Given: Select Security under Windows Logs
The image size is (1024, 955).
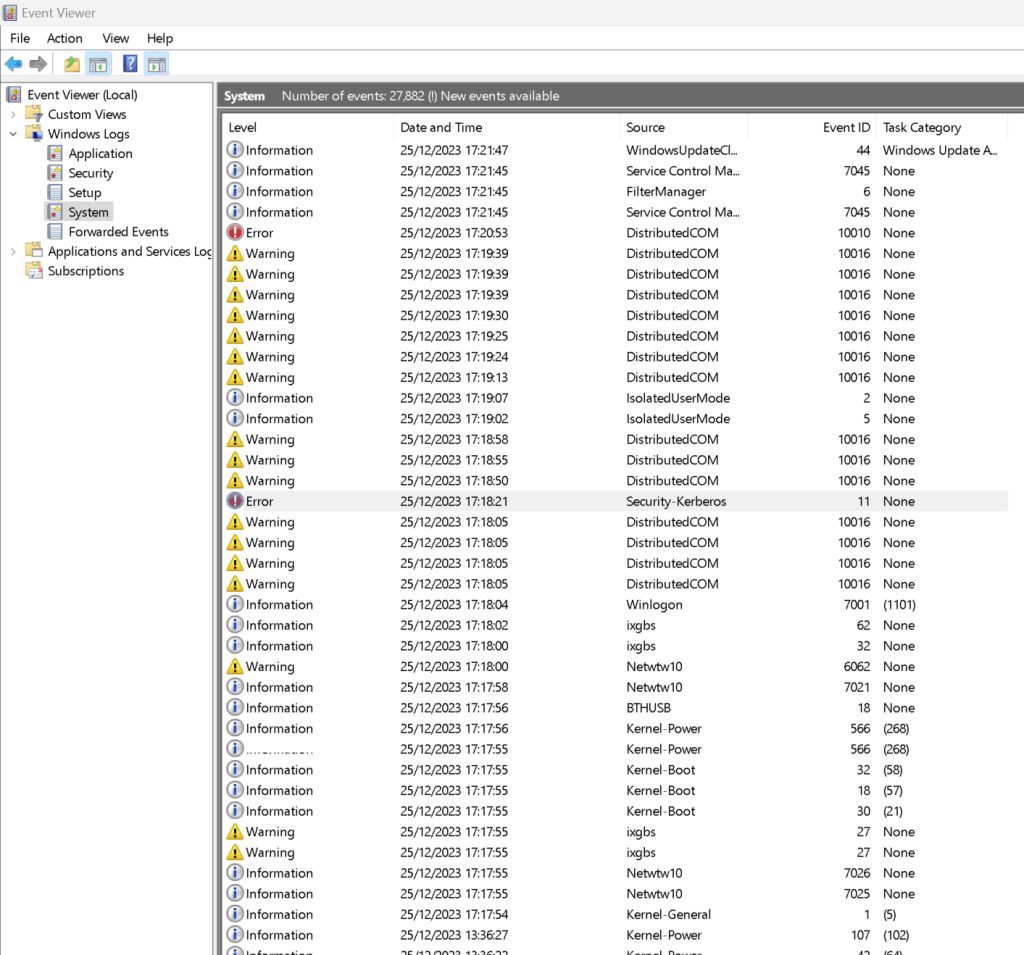Looking at the screenshot, I should tap(91, 173).
